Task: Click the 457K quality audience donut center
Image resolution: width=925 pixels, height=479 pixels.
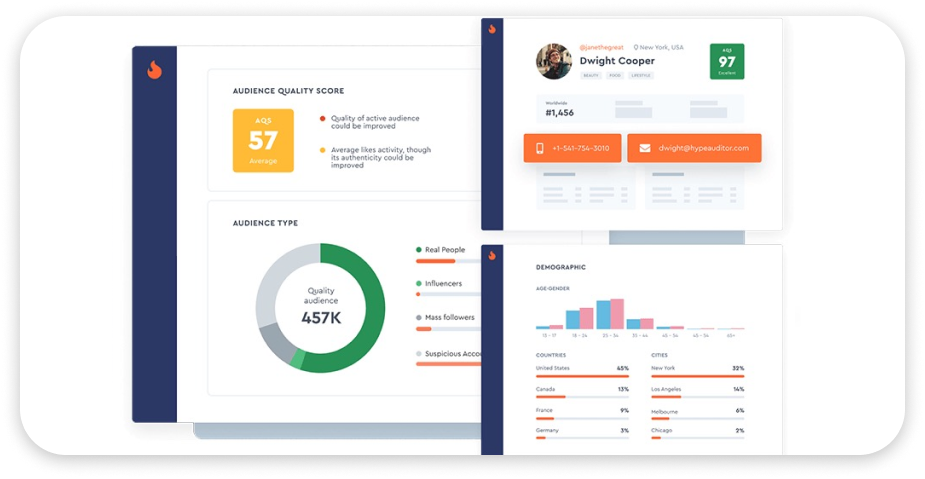Action: 321,307
